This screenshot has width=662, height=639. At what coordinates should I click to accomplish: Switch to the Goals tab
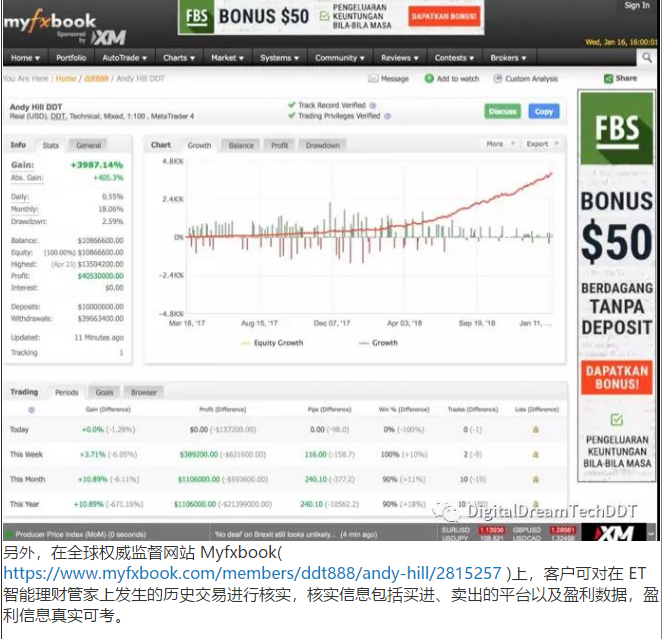pos(104,393)
